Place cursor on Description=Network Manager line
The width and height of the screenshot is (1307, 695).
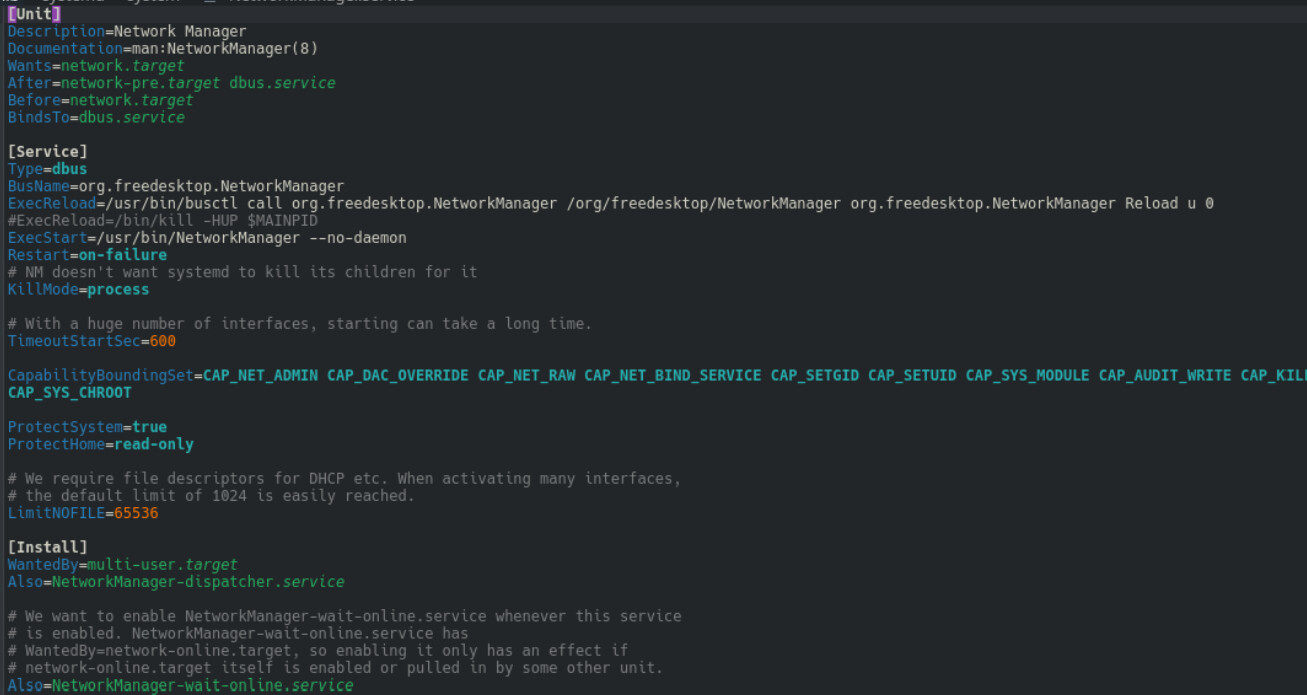[x=127, y=31]
